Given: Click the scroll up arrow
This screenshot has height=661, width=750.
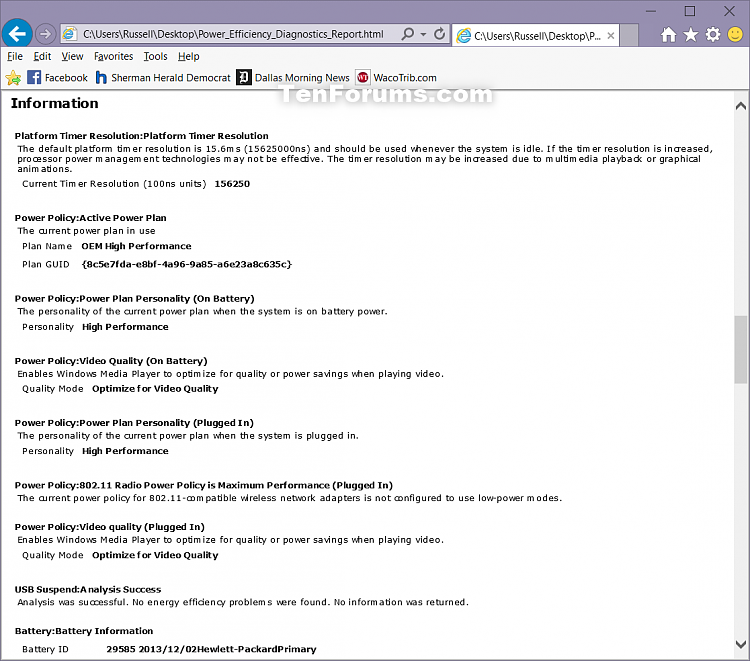Looking at the screenshot, I should [740, 106].
